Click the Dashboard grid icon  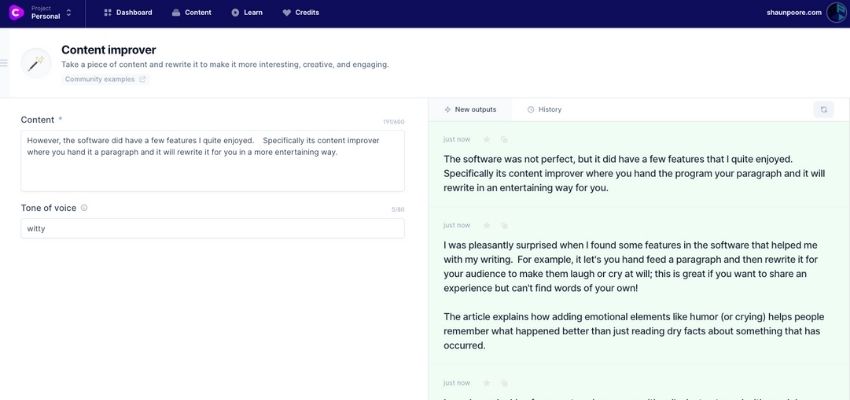click(107, 12)
